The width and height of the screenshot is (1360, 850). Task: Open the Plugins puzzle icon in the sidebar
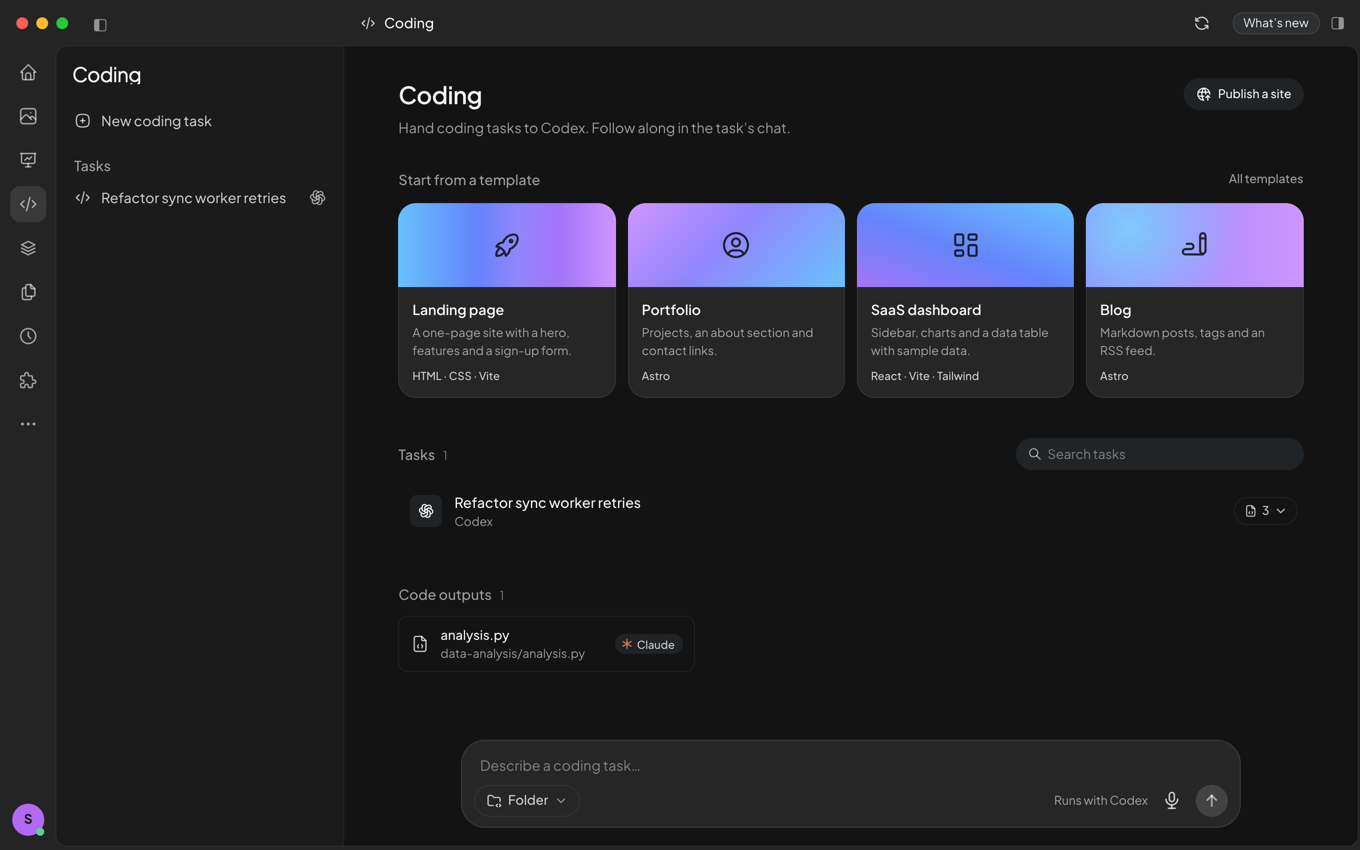click(28, 380)
